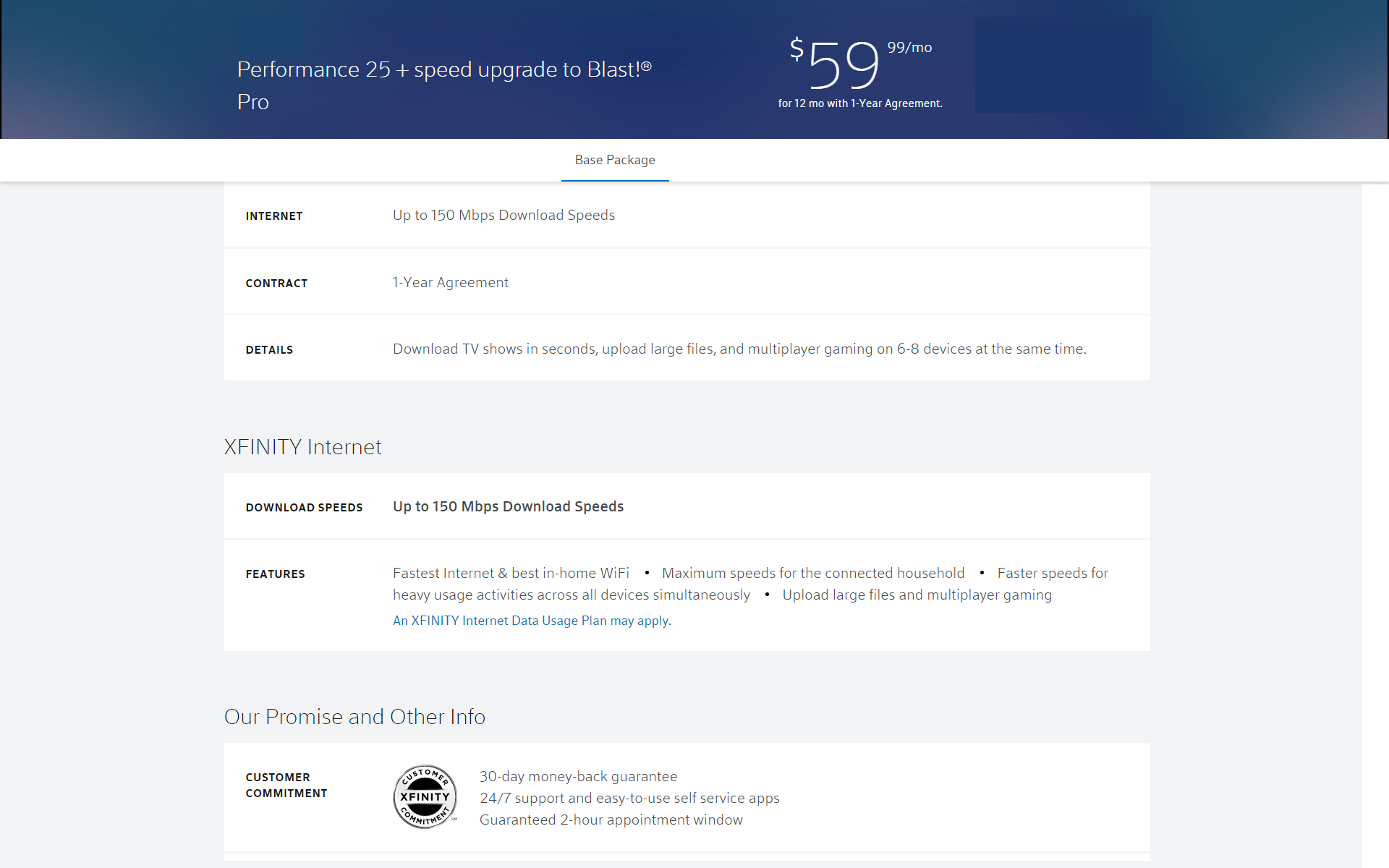
Task: Click the XFINITY Internet section heading
Action: pos(302,447)
